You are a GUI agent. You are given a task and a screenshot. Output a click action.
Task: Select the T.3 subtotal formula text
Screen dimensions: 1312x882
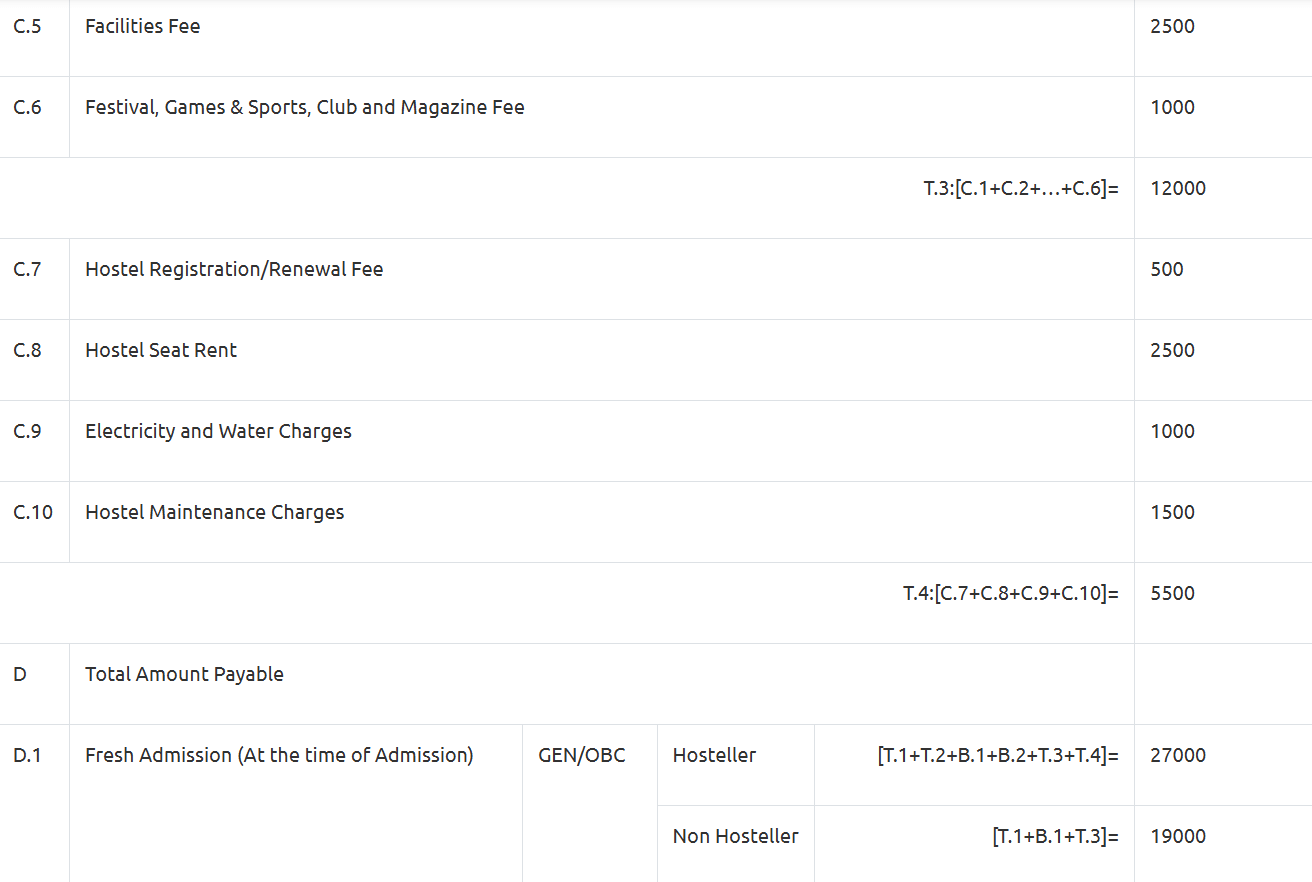tap(1020, 189)
